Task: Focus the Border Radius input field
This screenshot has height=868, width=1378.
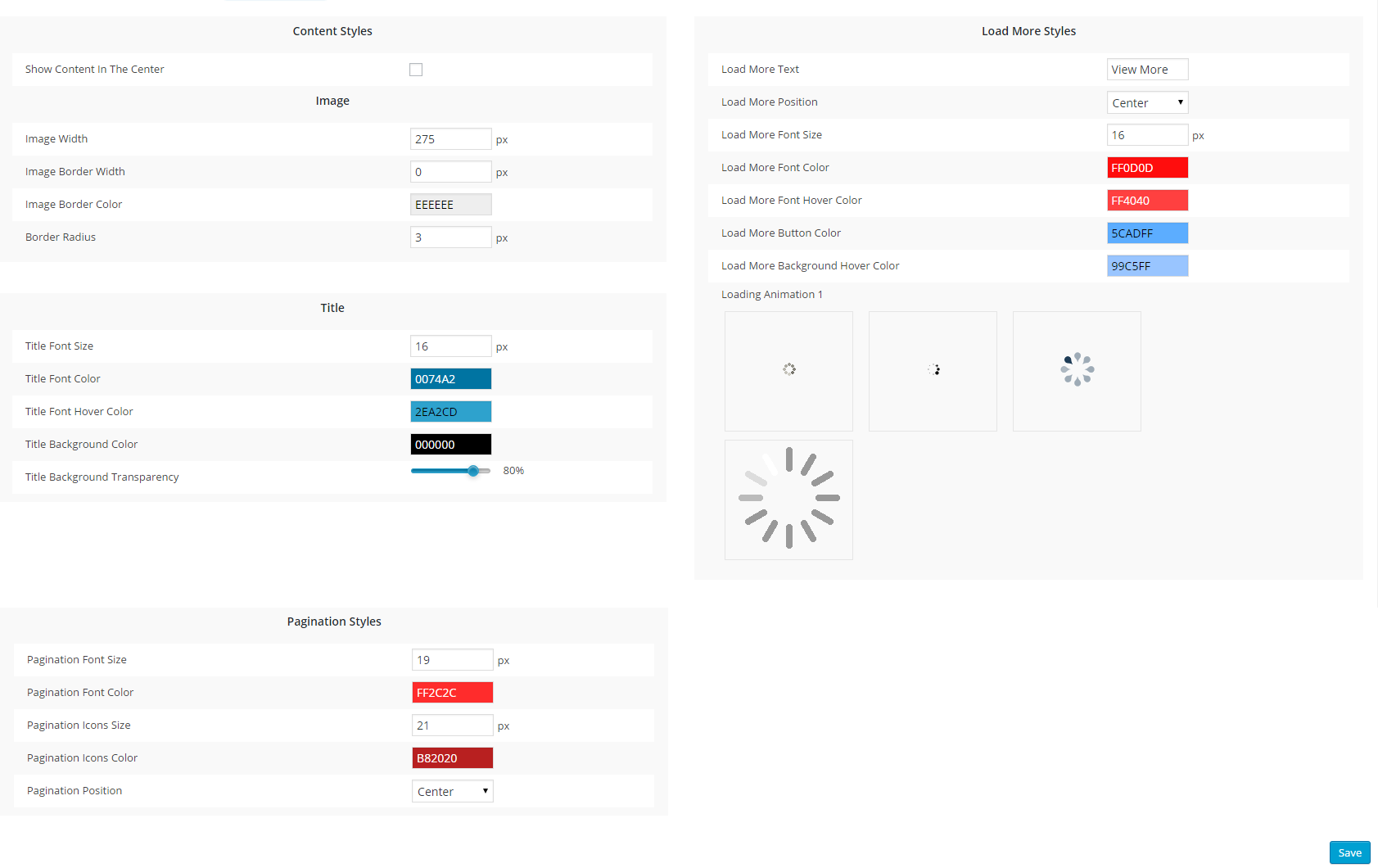Action: (x=450, y=237)
